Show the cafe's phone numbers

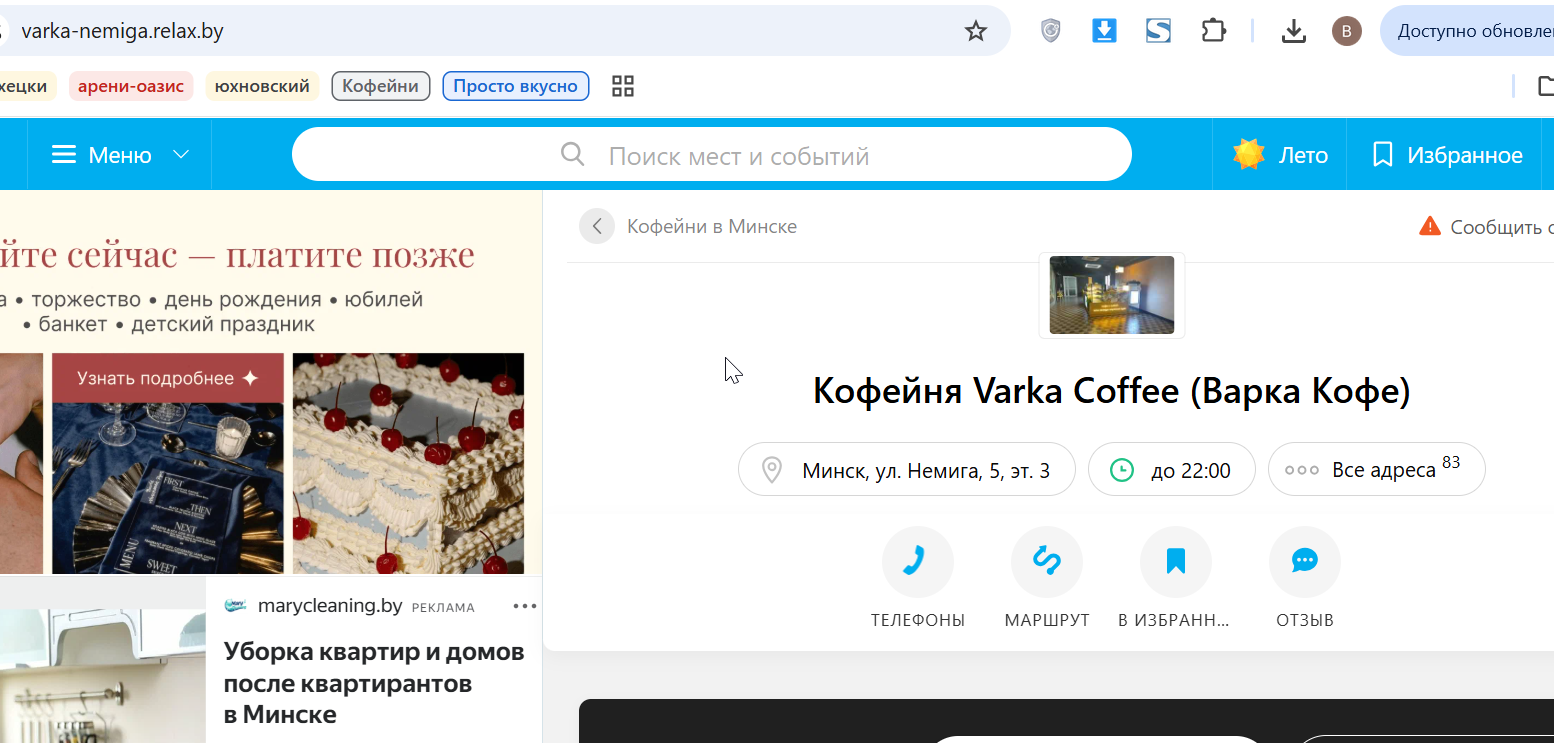(918, 562)
